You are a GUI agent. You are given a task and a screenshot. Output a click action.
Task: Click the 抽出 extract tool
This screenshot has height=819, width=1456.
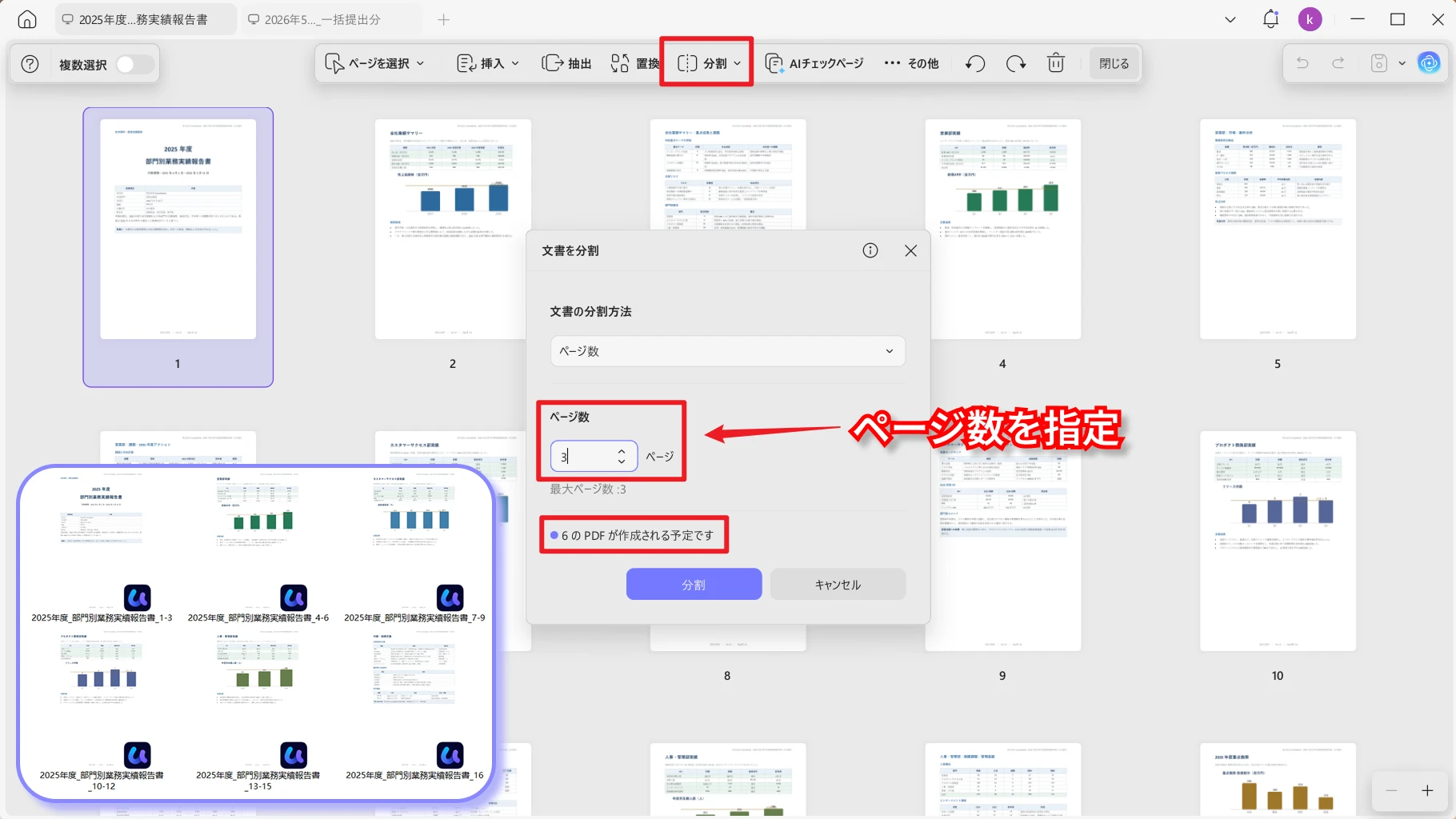click(566, 63)
